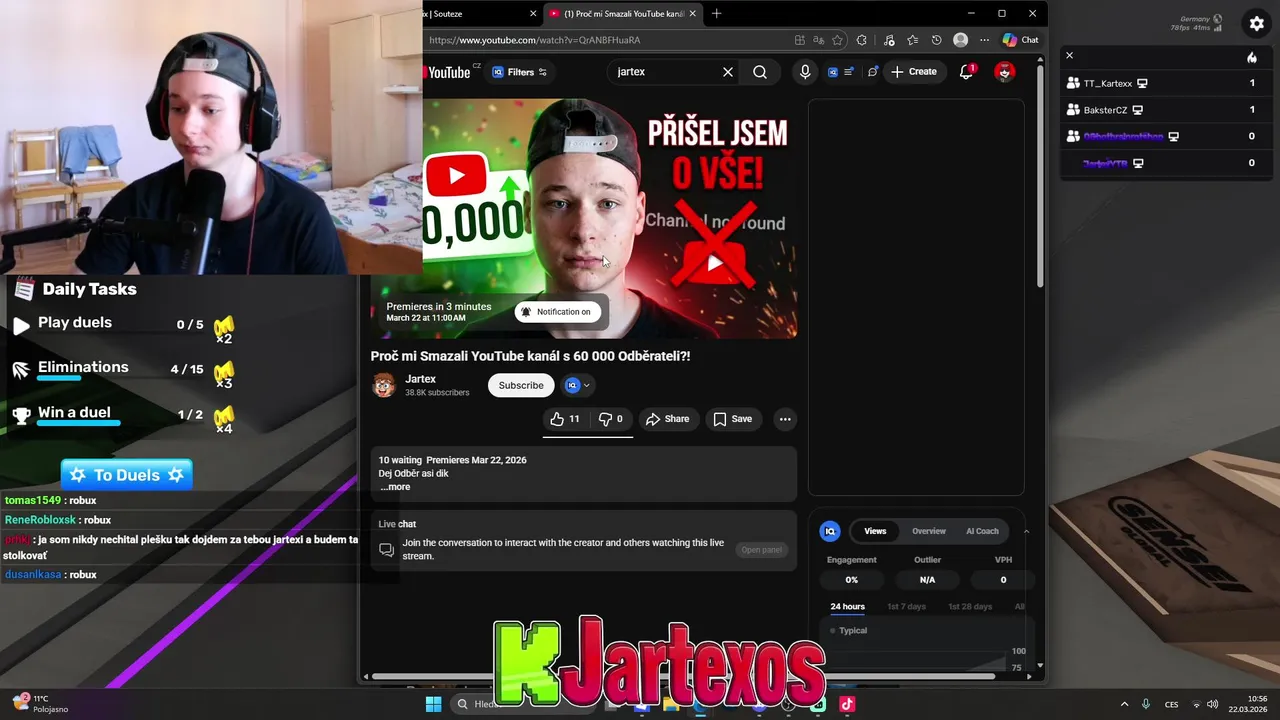
Task: Open browser history clock icon
Action: 936,40
